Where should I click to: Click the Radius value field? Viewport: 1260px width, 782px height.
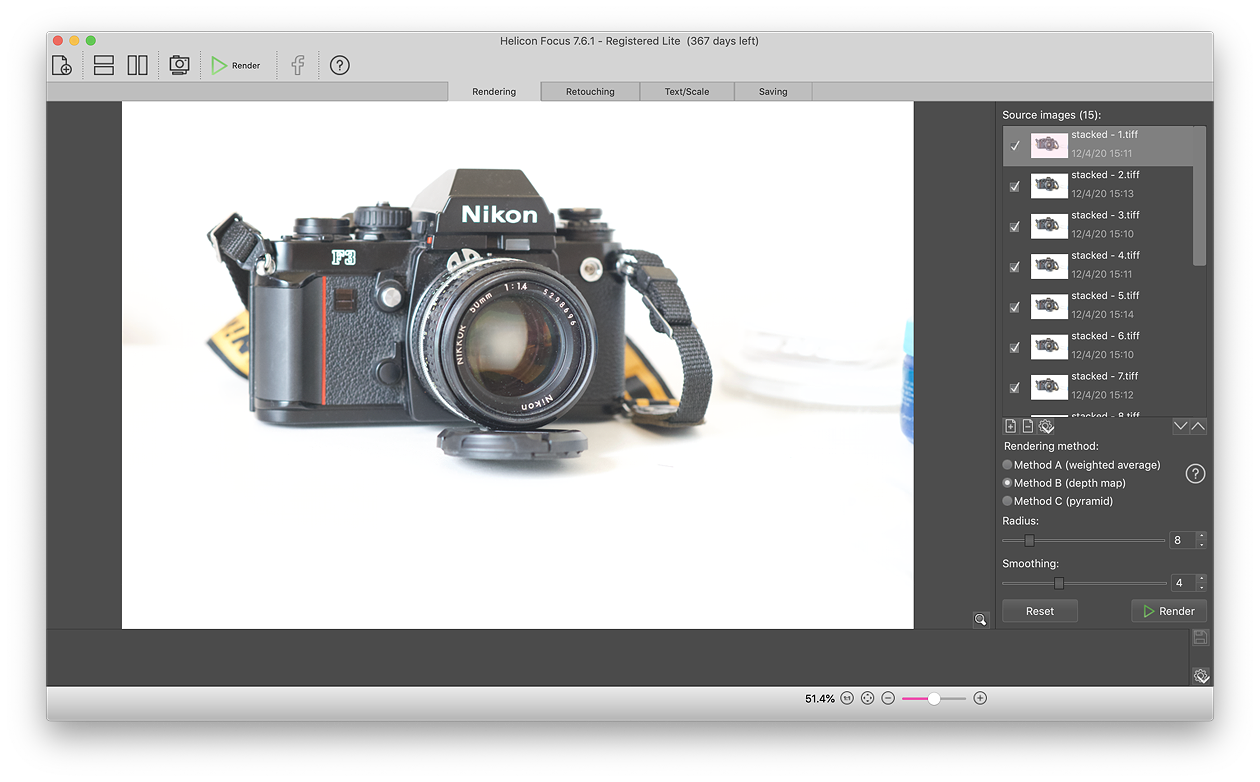pyautogui.click(x=1182, y=540)
